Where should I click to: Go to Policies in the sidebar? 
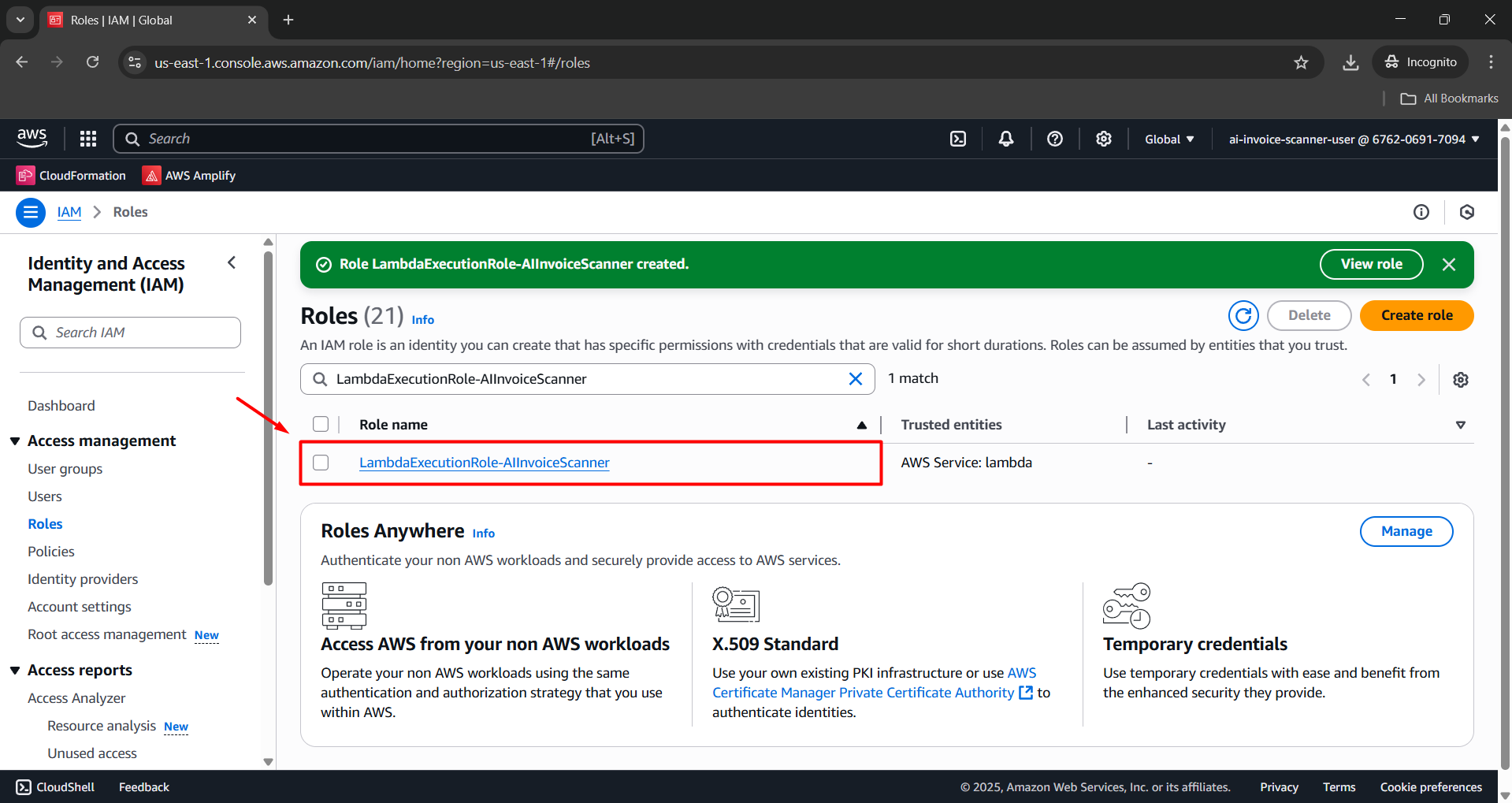click(x=51, y=552)
